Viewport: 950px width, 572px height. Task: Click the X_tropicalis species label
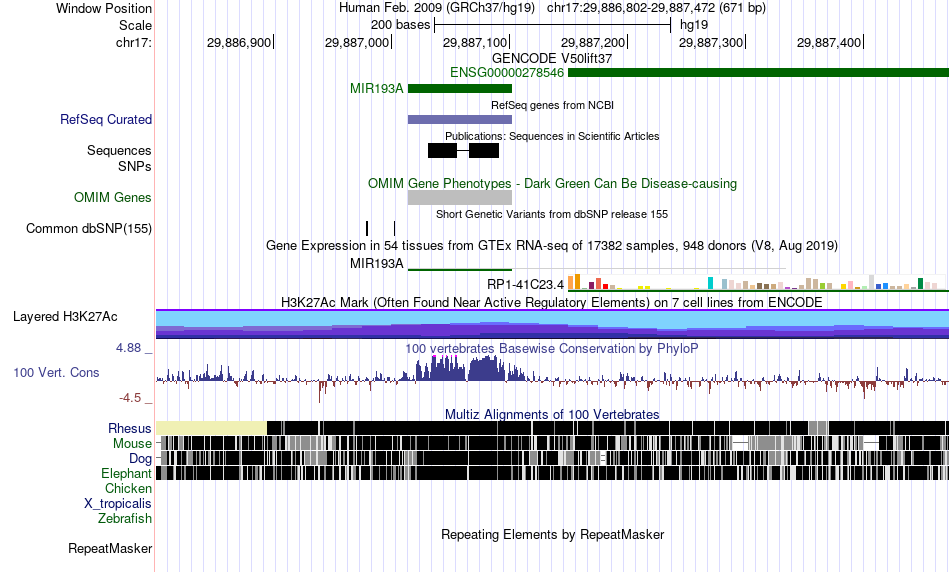(118, 504)
